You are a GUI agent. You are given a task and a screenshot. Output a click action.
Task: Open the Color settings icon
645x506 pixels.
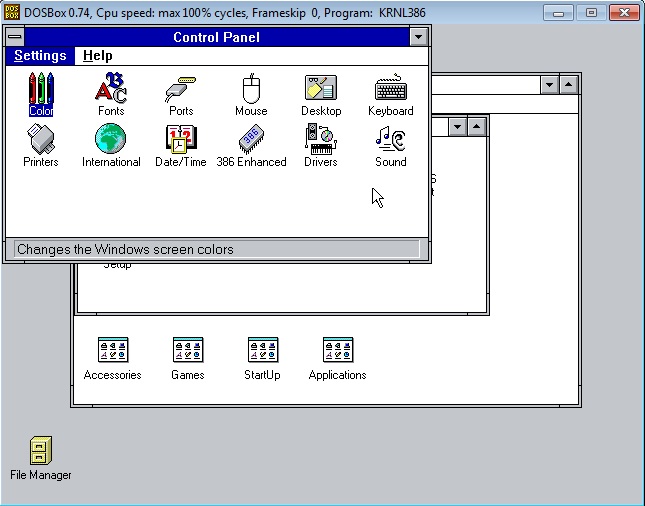41,94
